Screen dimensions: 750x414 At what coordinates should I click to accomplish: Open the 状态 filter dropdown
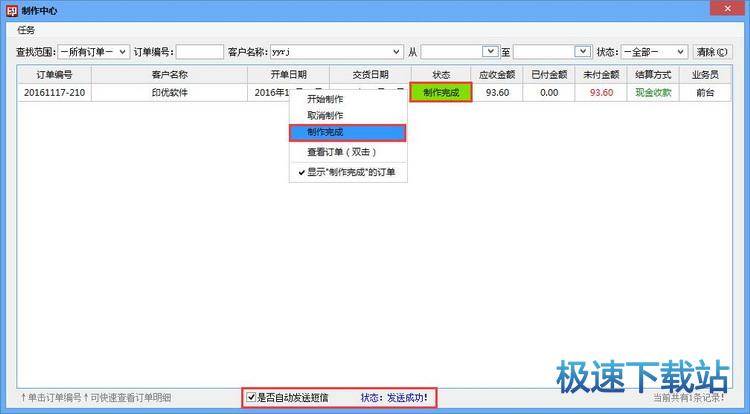tap(654, 52)
